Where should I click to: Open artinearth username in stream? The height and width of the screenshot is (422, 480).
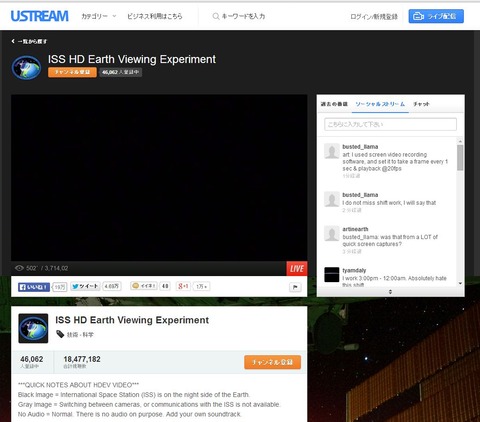click(355, 229)
